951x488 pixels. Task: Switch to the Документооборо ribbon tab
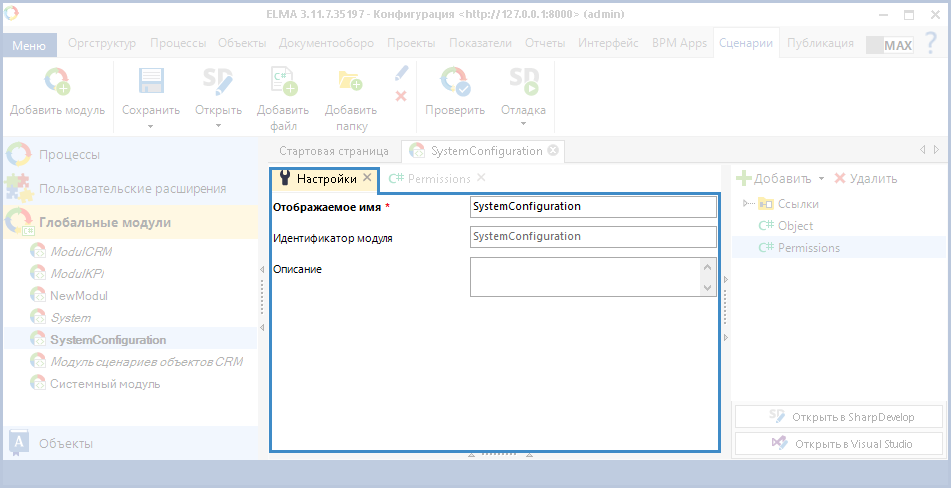coord(326,43)
